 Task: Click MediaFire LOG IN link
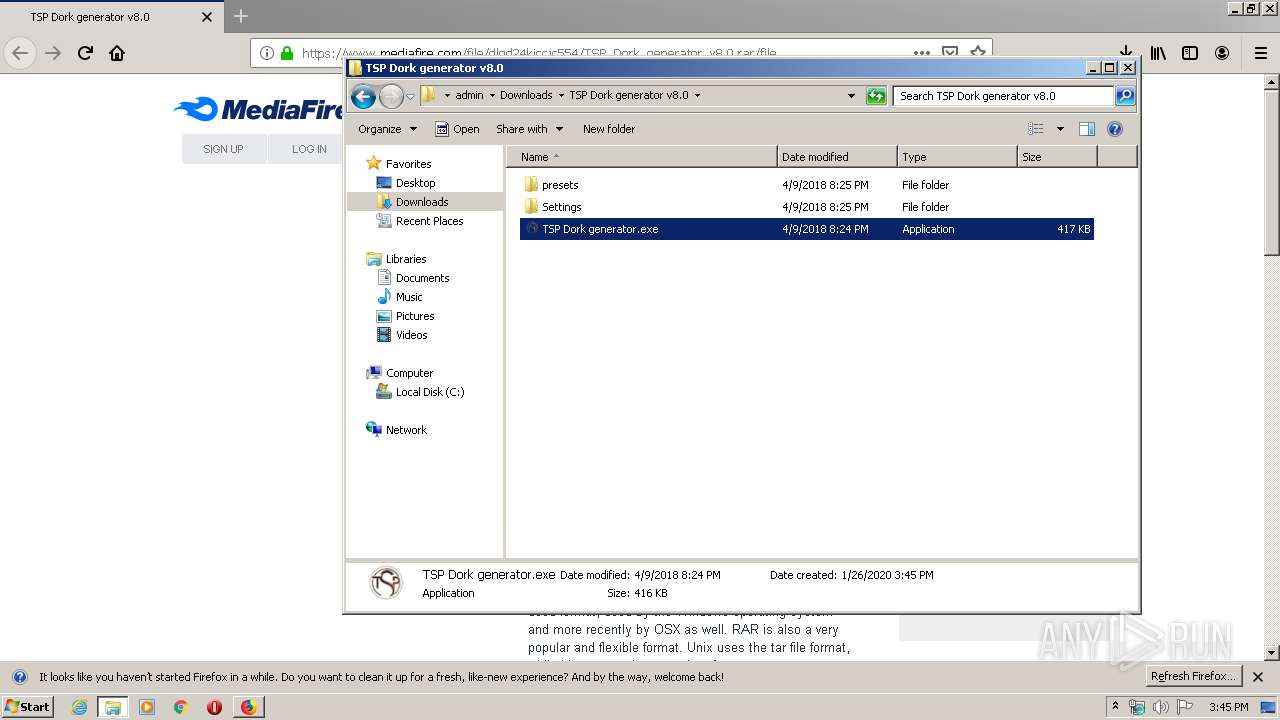(309, 149)
